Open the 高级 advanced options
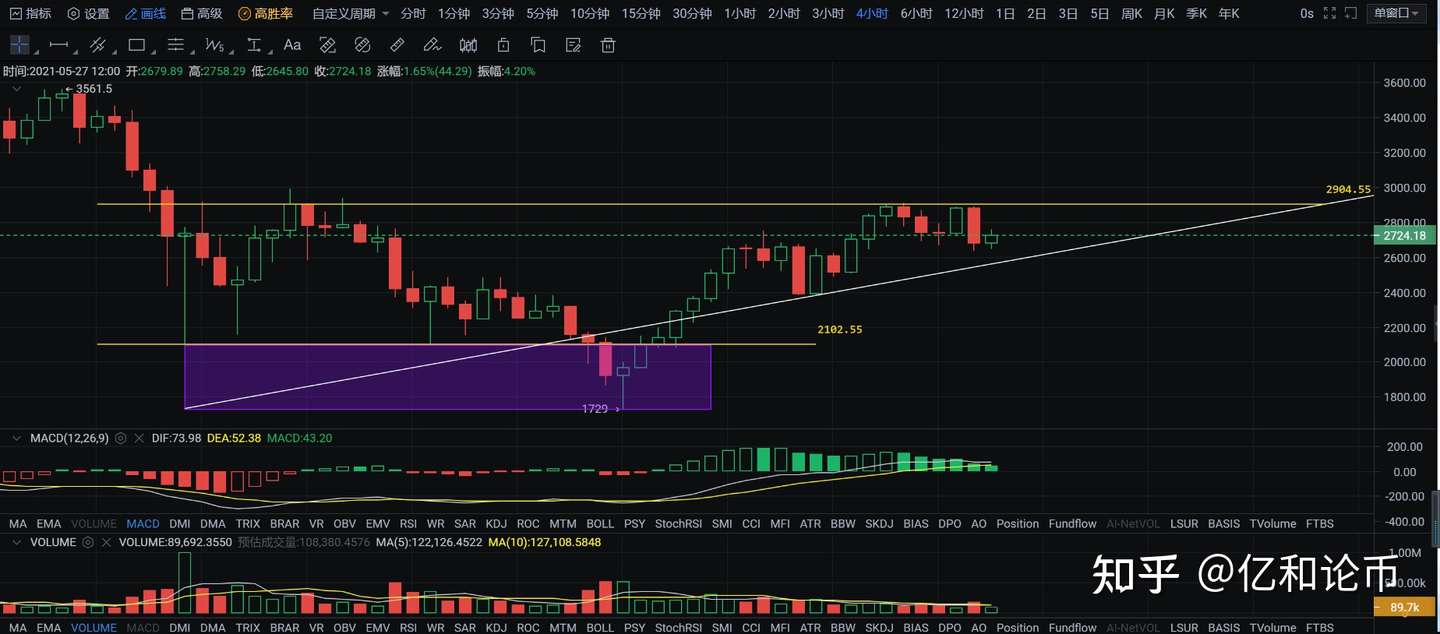 [202, 14]
